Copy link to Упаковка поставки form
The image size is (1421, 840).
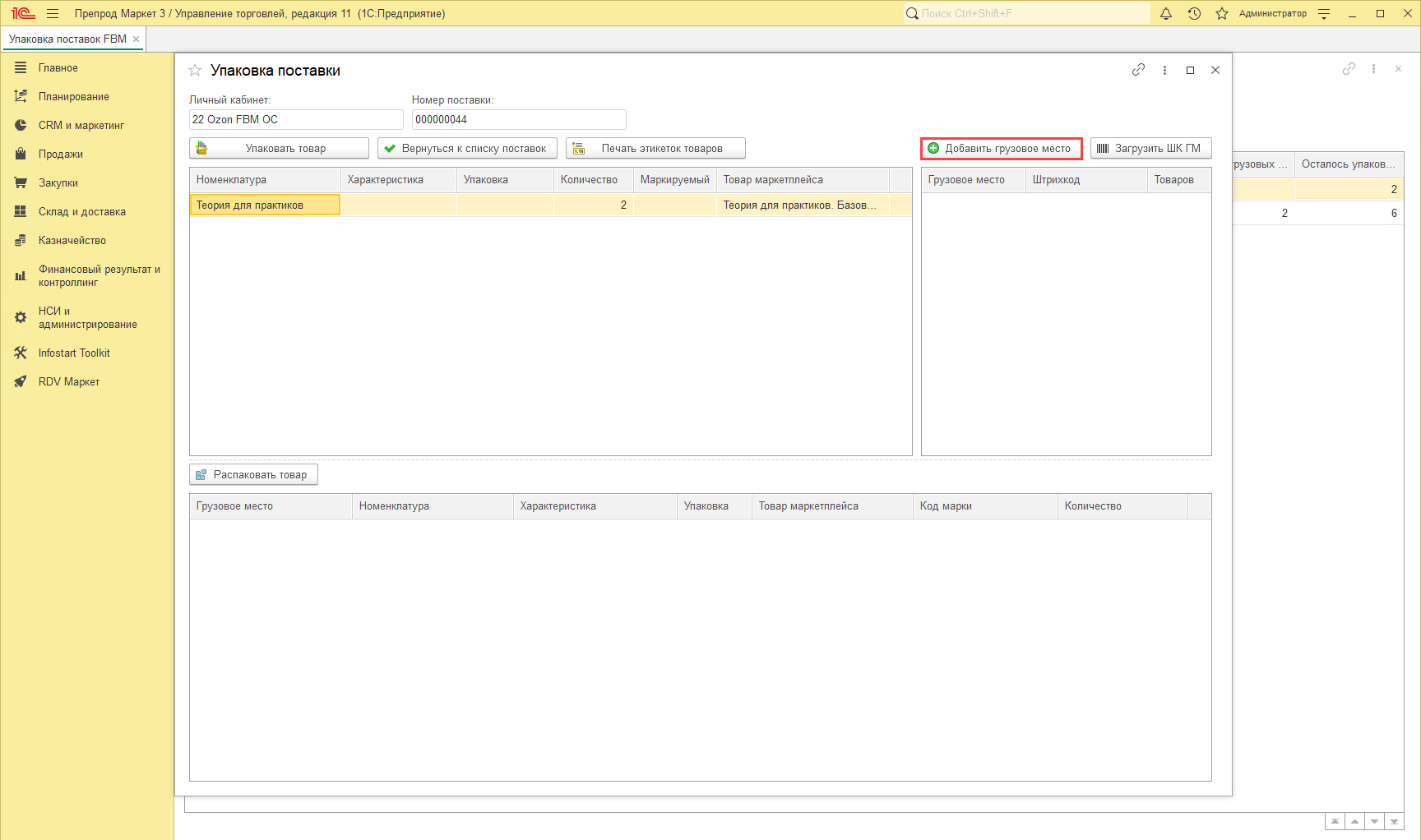coord(1138,70)
